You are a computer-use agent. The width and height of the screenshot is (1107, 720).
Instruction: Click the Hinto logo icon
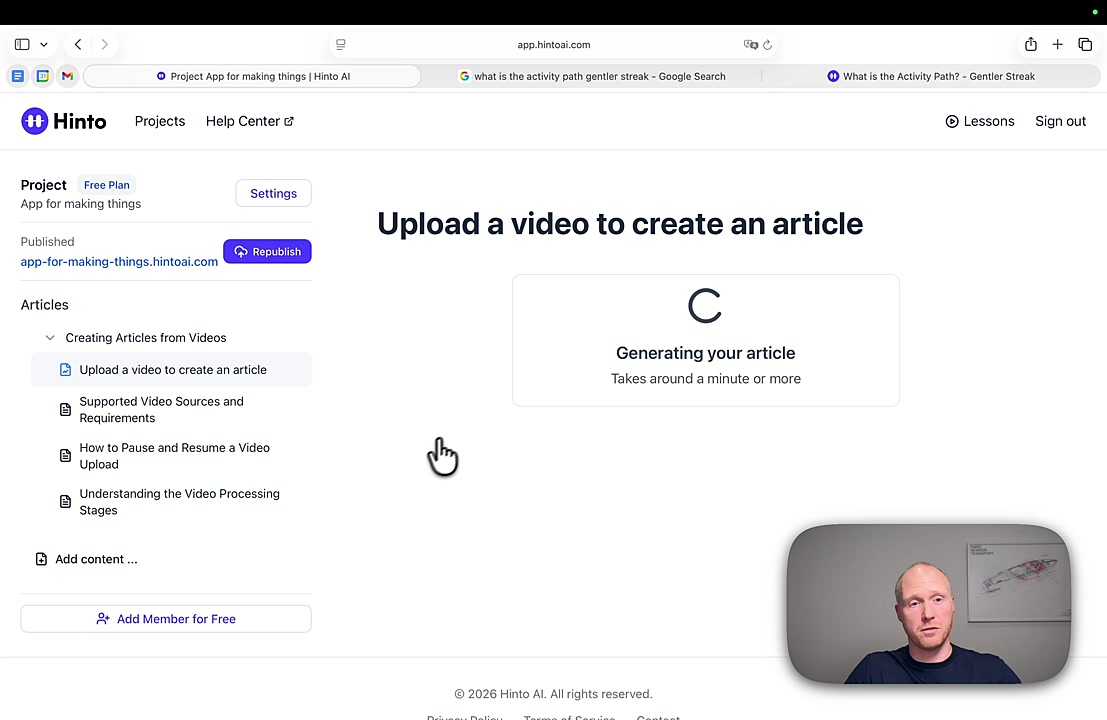pyautogui.click(x=35, y=121)
